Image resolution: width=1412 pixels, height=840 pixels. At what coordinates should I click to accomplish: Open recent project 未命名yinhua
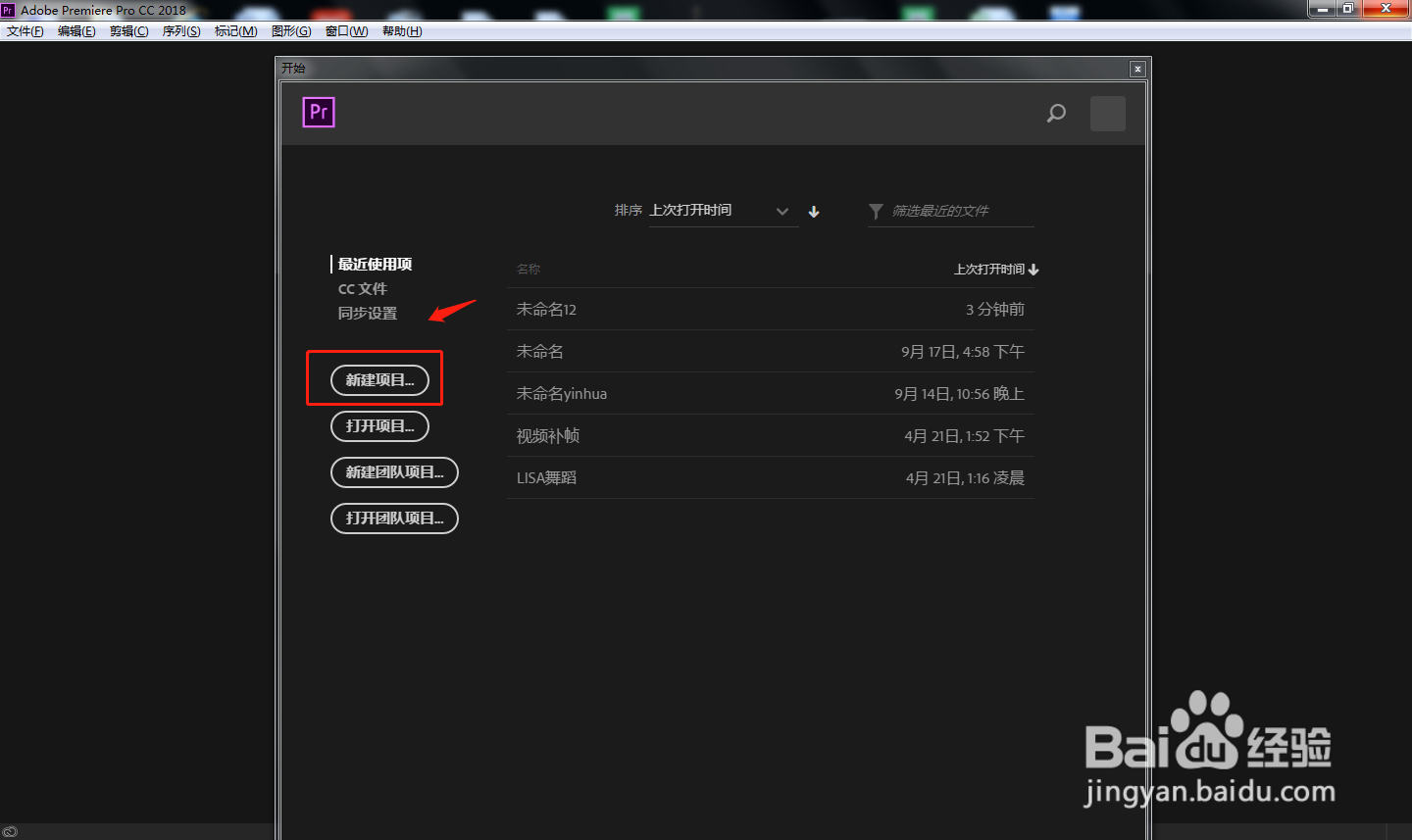click(771, 394)
